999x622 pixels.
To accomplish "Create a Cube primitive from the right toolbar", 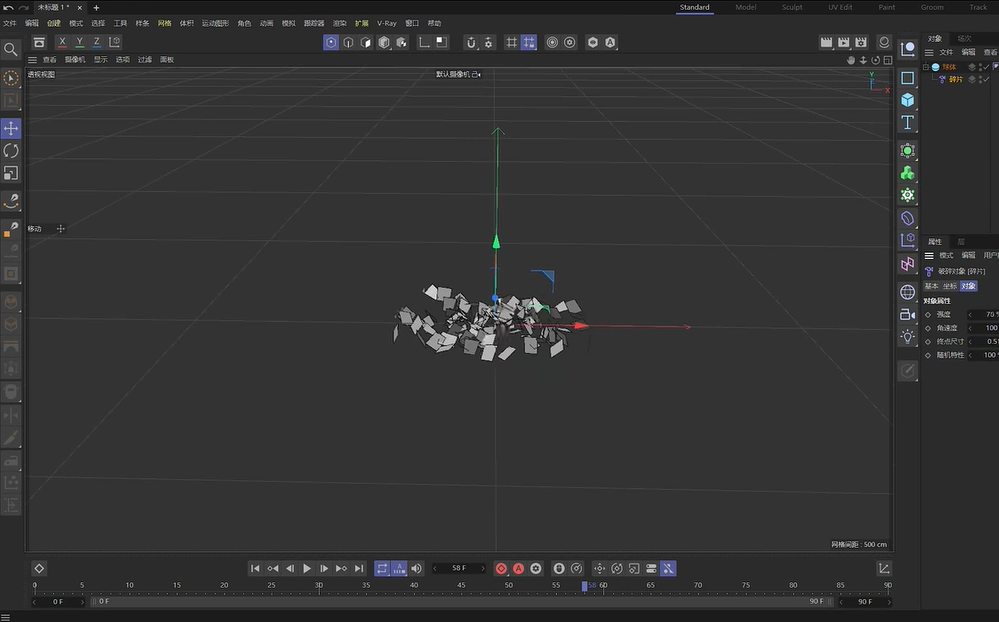I will [x=907, y=99].
